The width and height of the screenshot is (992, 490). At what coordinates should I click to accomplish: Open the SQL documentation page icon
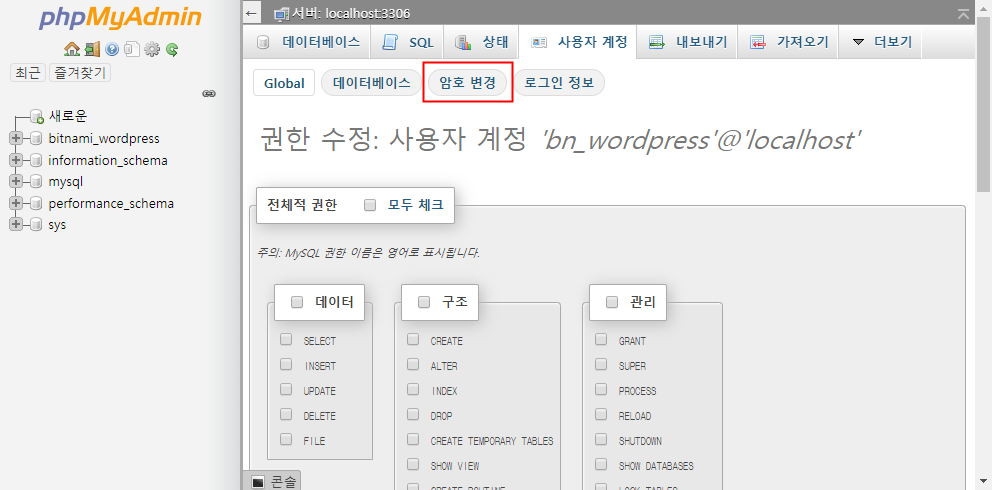[132, 49]
